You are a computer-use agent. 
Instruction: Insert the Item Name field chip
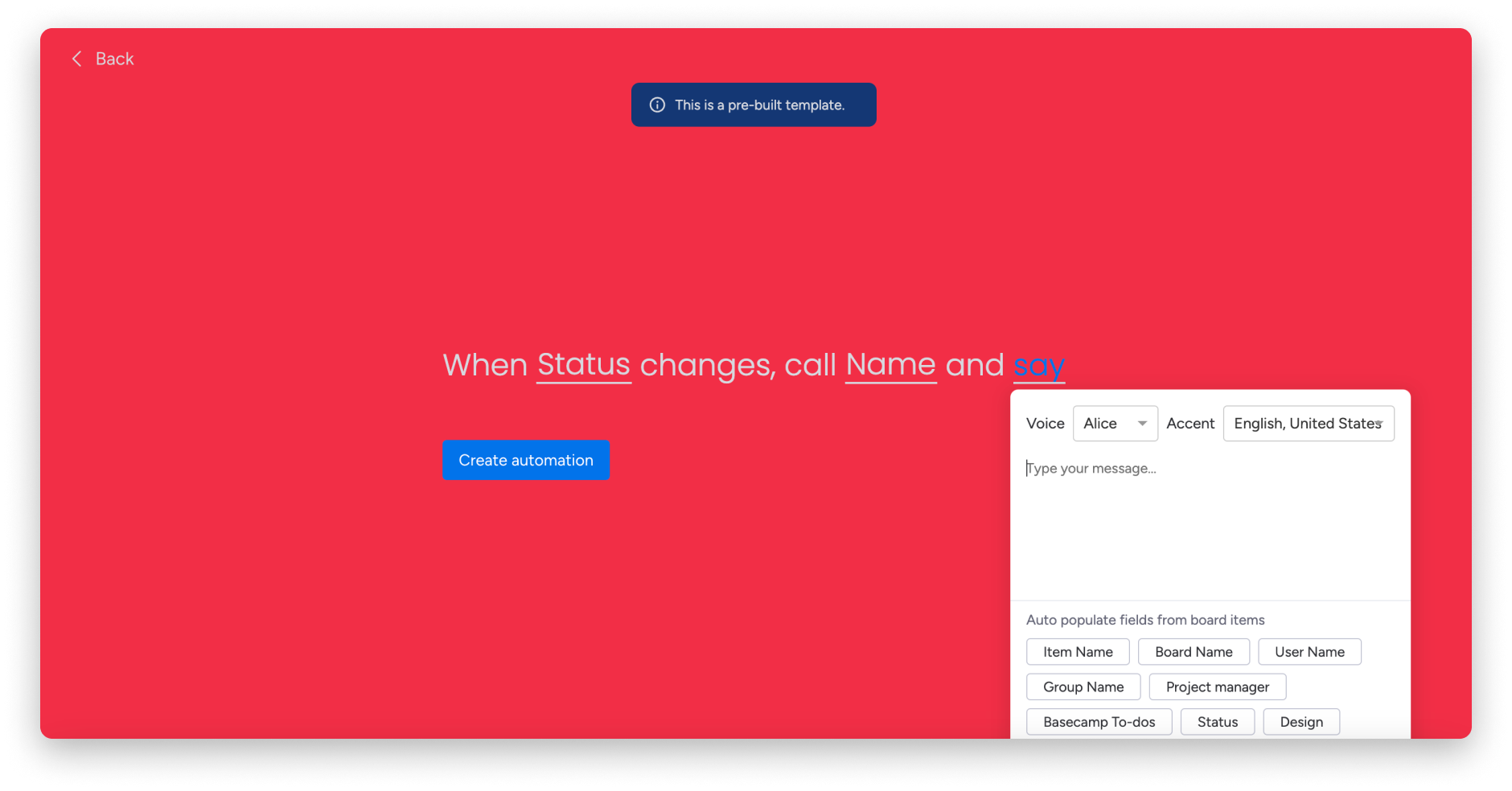tap(1078, 652)
